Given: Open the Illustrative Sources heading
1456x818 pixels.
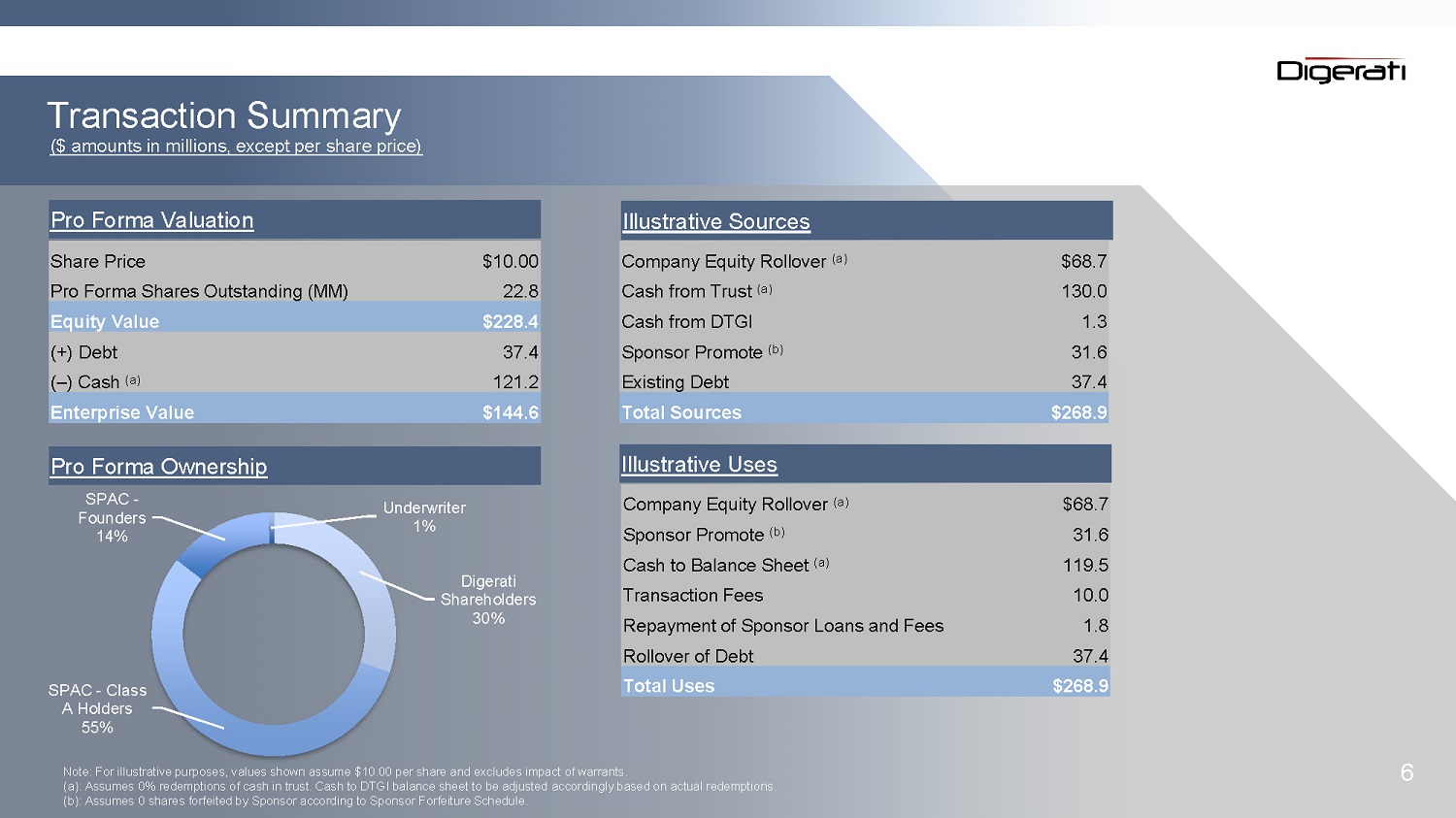Looking at the screenshot, I should (715, 221).
